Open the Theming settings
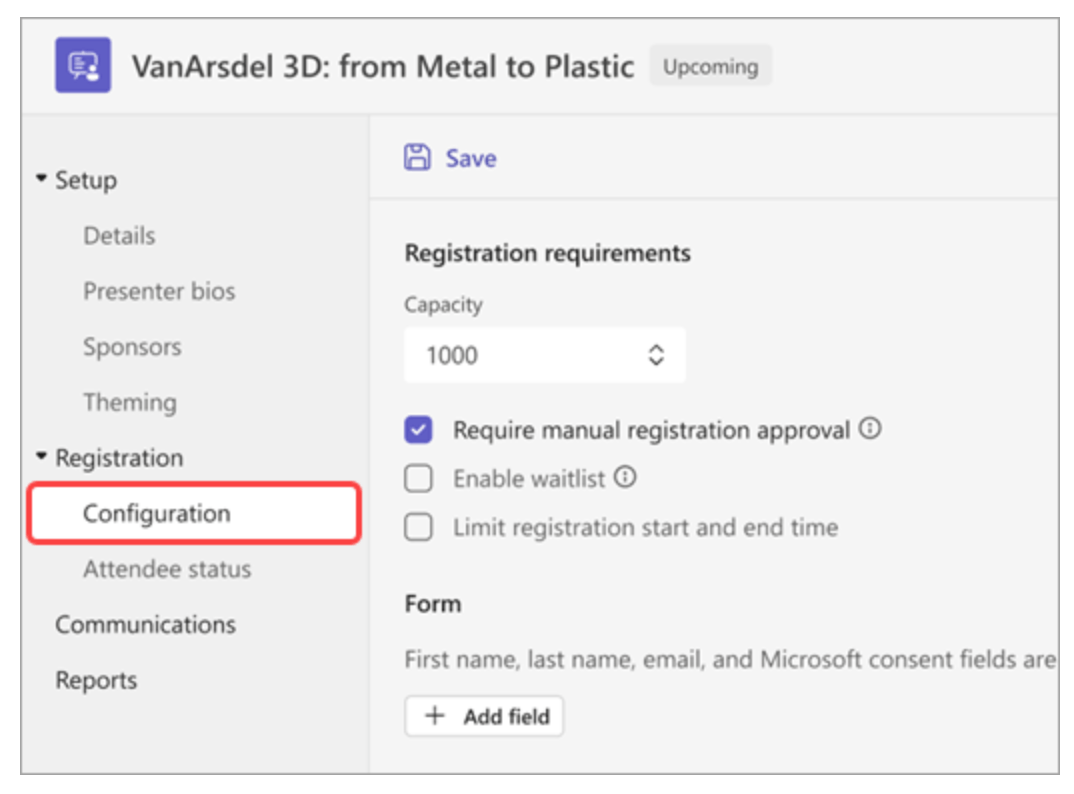Image resolution: width=1074 pixels, height=794 pixels. [x=129, y=402]
